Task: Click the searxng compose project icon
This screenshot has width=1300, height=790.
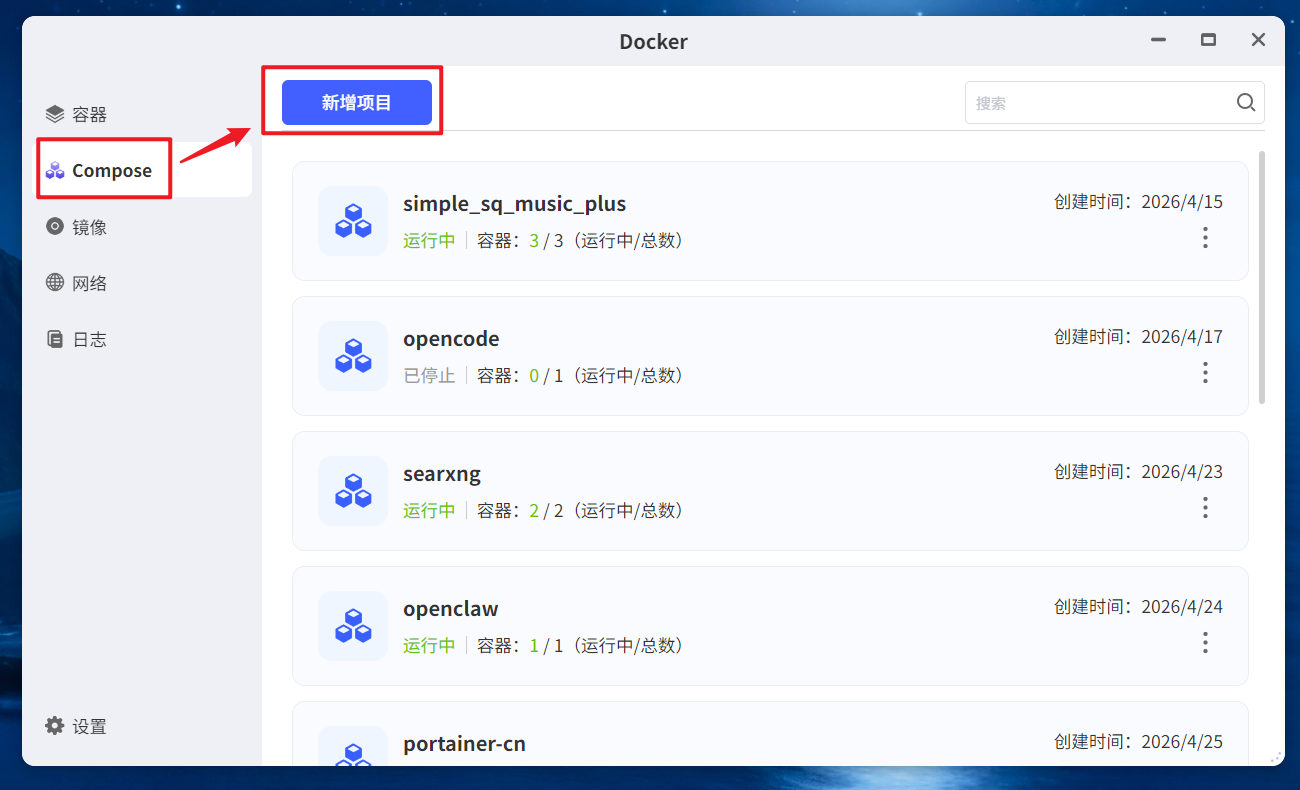Action: click(x=353, y=491)
